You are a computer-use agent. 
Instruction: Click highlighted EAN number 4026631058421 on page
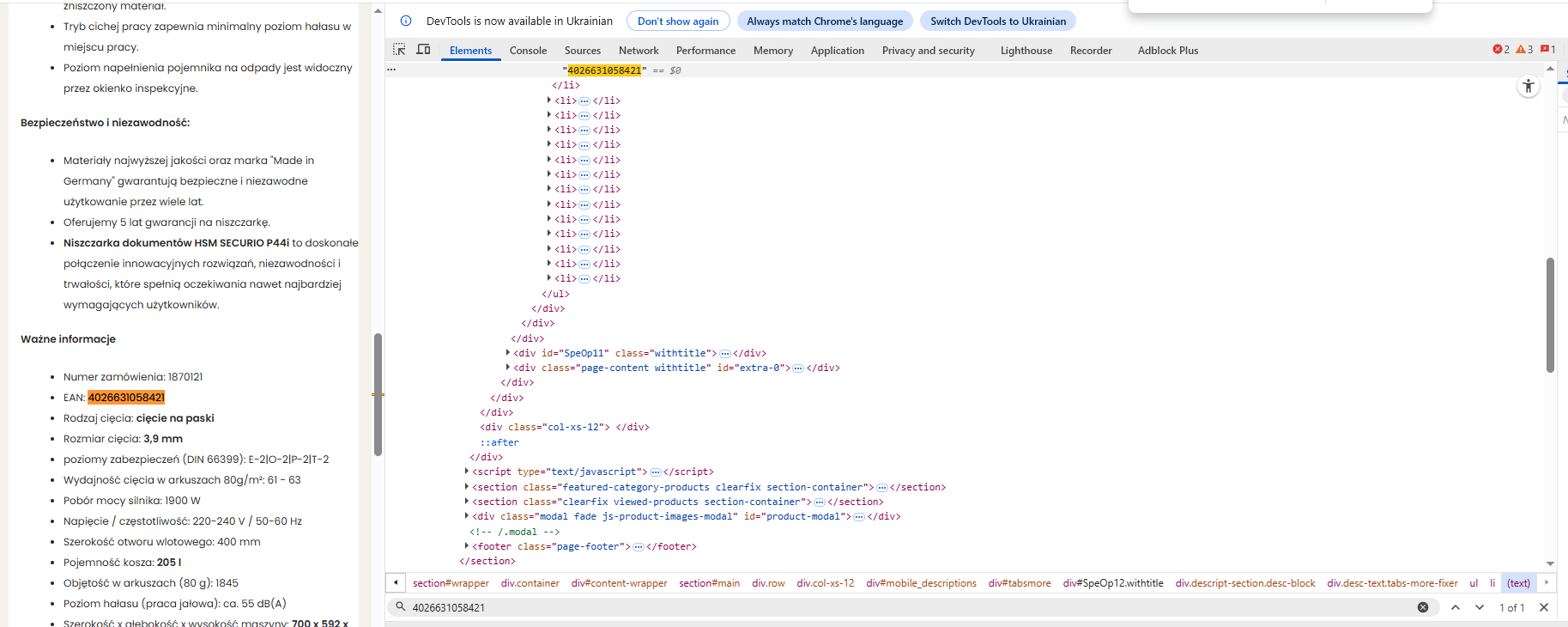click(126, 398)
